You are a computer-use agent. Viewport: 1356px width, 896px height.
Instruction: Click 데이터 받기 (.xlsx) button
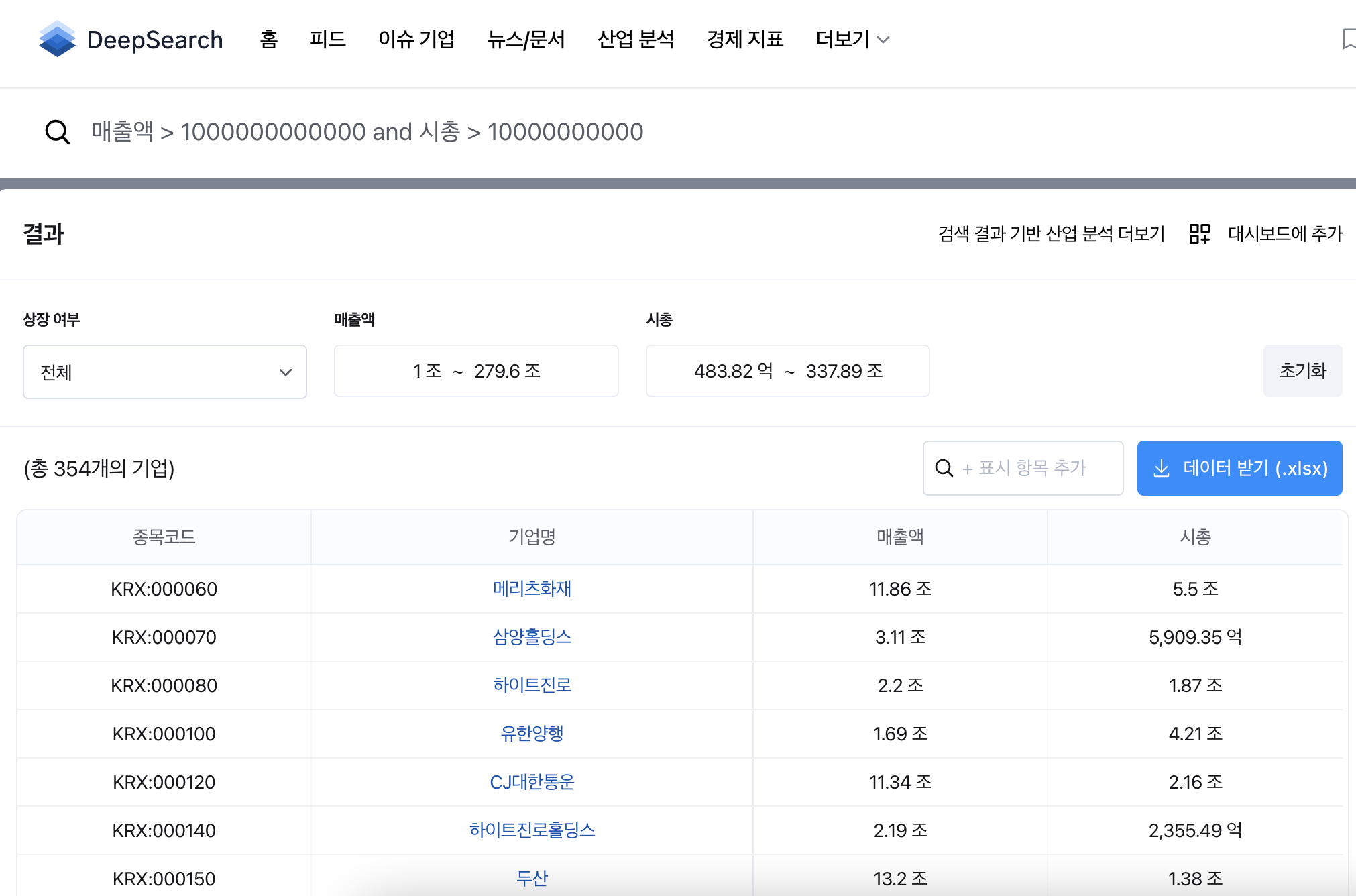pos(1239,468)
